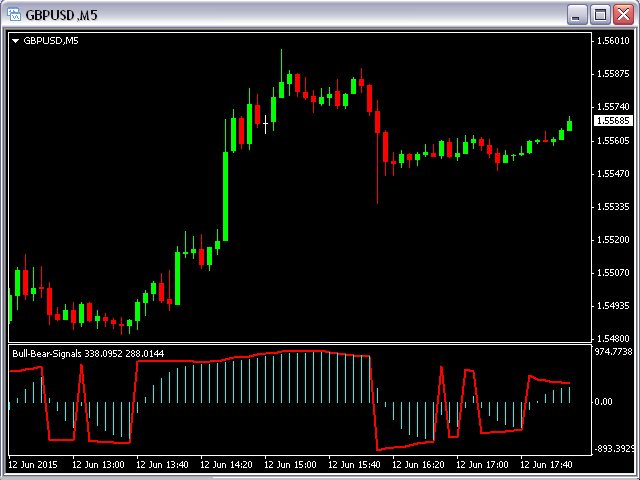Viewport: 640px width, 480px height.
Task: Click the 0.00 level on indicator scale
Action: tap(603, 402)
